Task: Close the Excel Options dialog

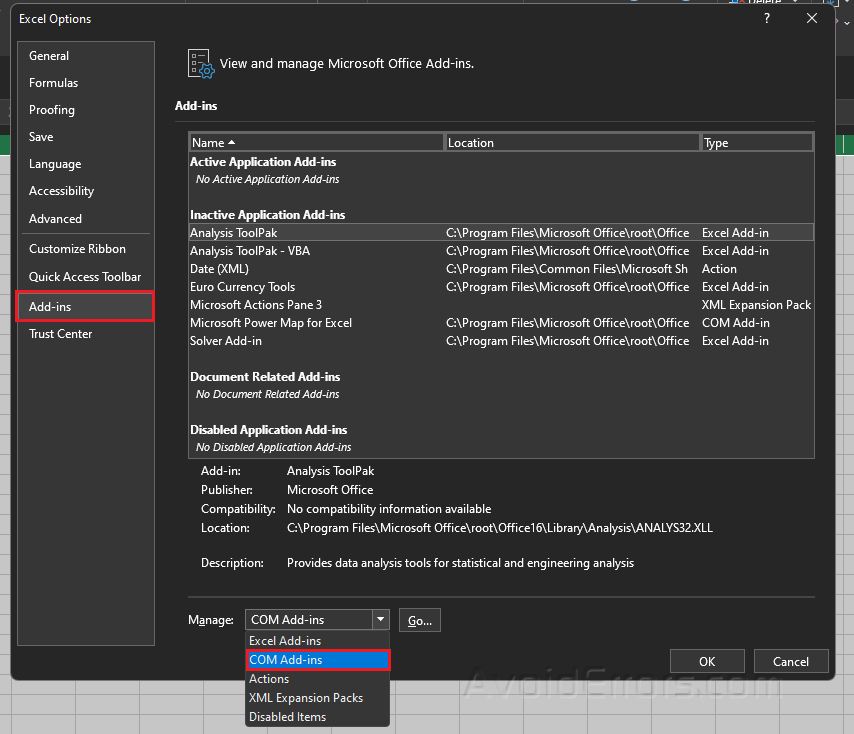Action: 812,19
